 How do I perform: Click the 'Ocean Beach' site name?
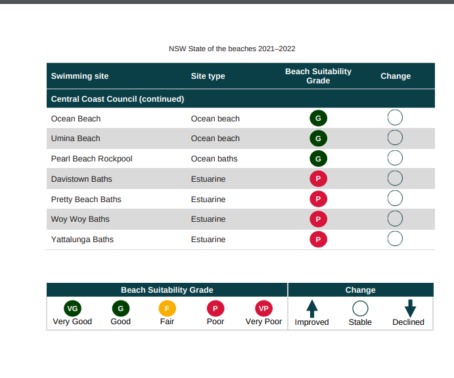pos(76,119)
